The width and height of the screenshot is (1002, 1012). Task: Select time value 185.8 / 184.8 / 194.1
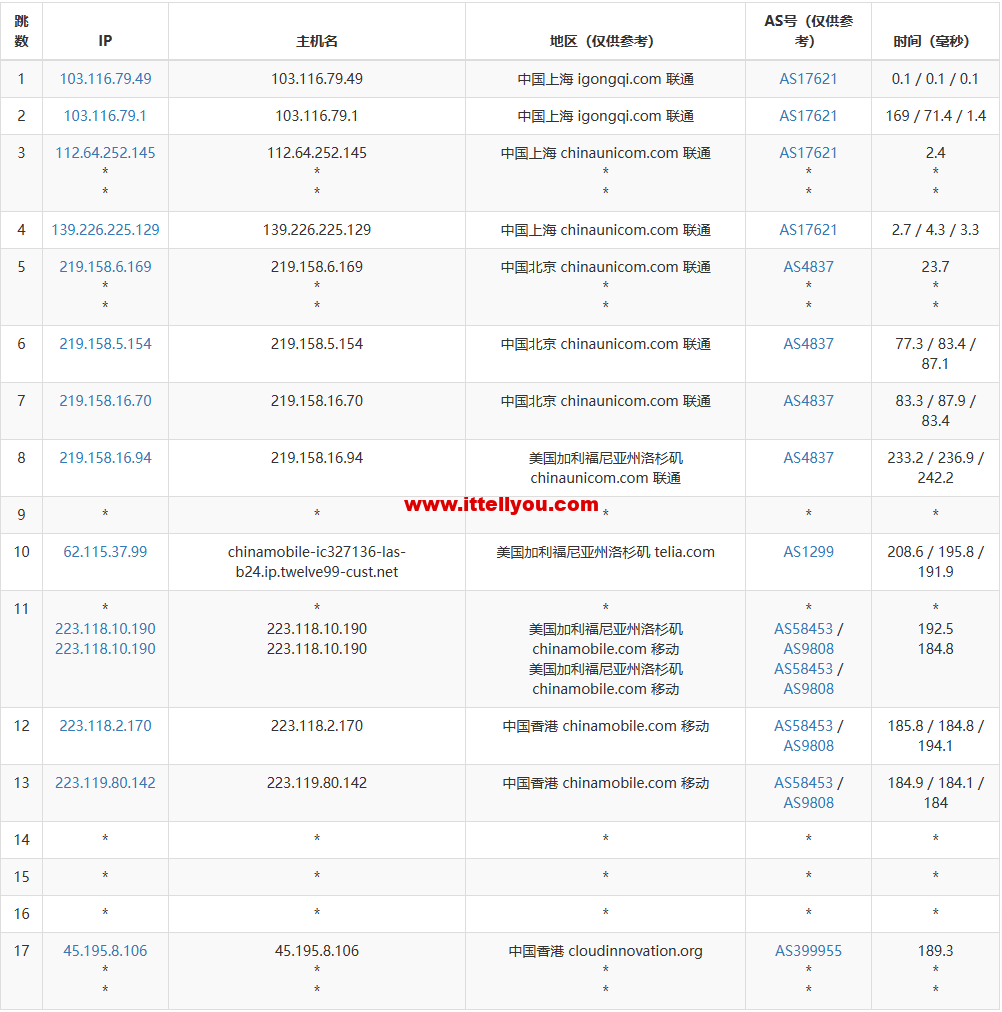click(x=935, y=736)
